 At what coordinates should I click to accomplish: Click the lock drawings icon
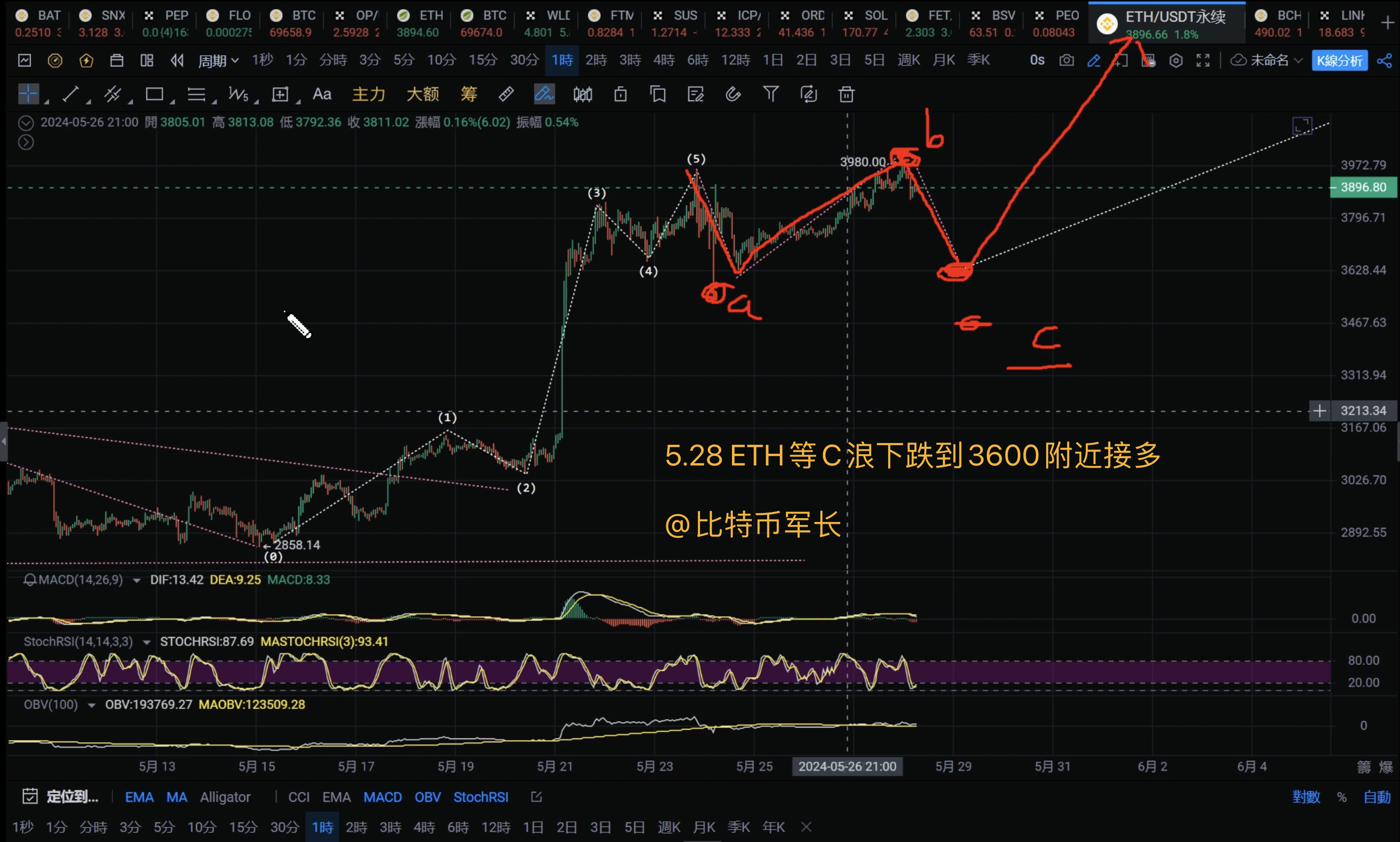(620, 94)
